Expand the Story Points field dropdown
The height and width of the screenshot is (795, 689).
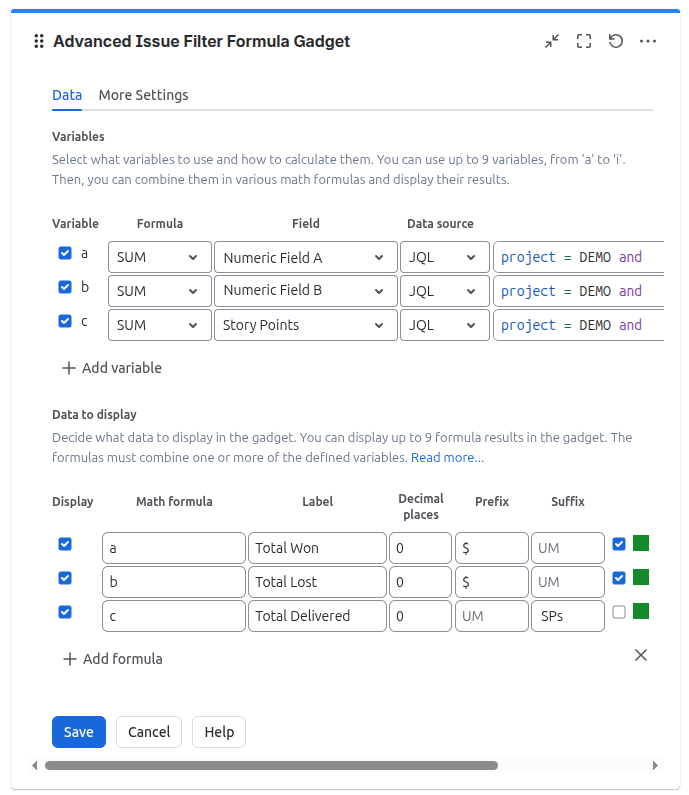pyautogui.click(x=306, y=325)
